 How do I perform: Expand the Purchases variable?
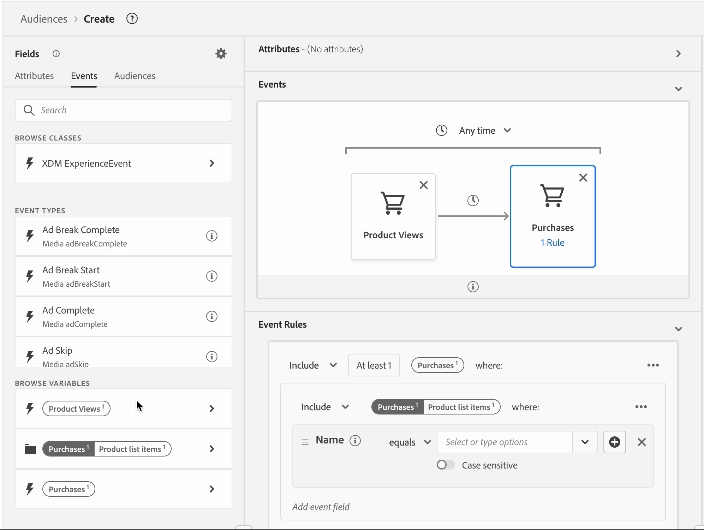coord(211,489)
